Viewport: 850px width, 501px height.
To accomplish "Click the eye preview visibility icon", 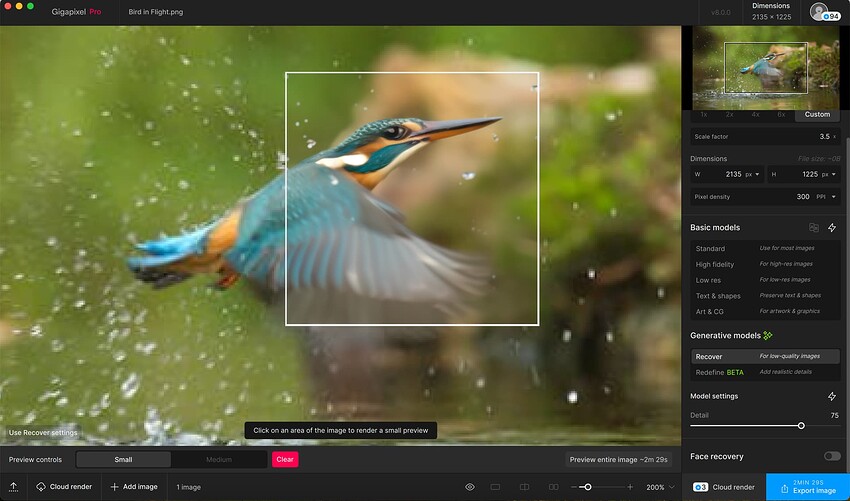I will [469, 487].
